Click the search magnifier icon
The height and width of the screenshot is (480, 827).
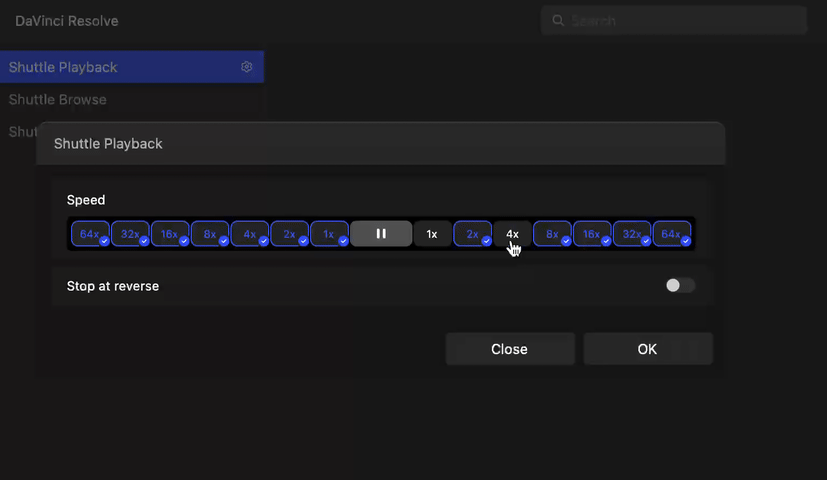558,20
